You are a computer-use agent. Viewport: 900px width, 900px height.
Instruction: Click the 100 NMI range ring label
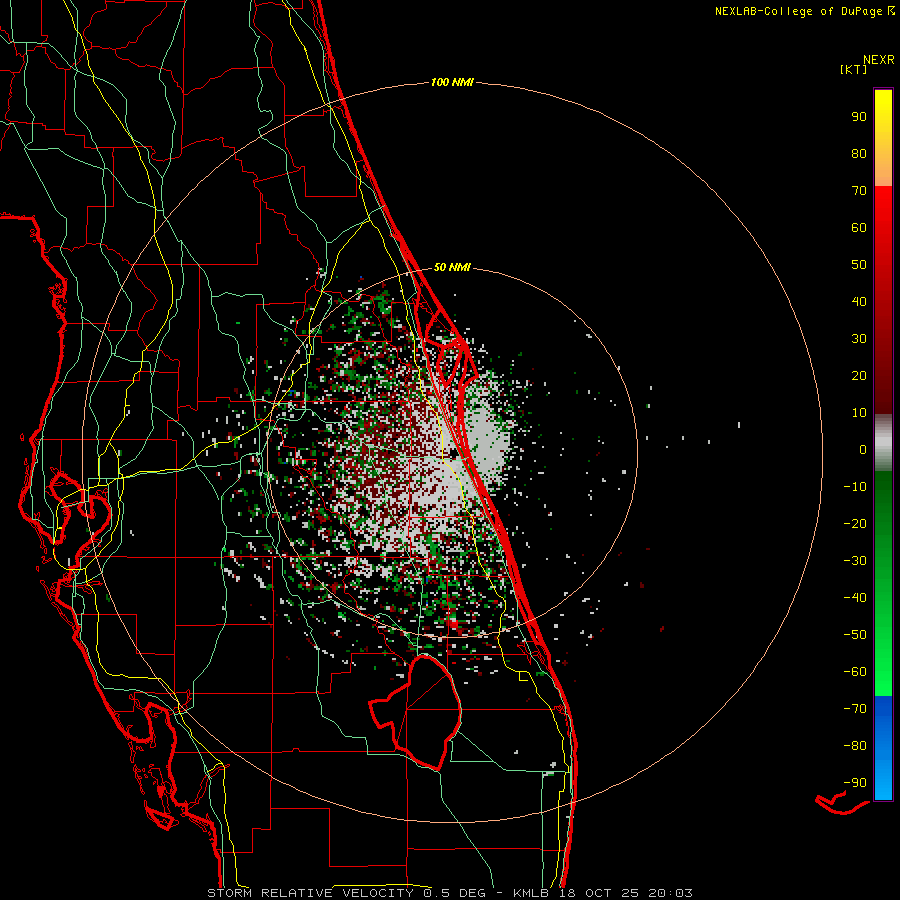tap(452, 82)
